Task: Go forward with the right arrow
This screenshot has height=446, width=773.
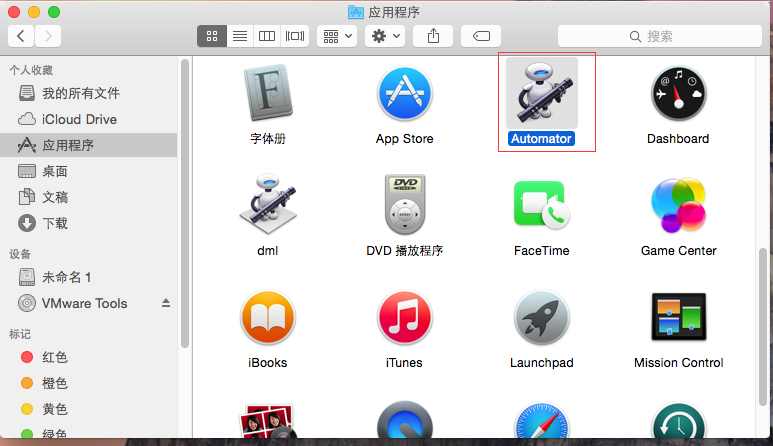Action: coord(48,36)
